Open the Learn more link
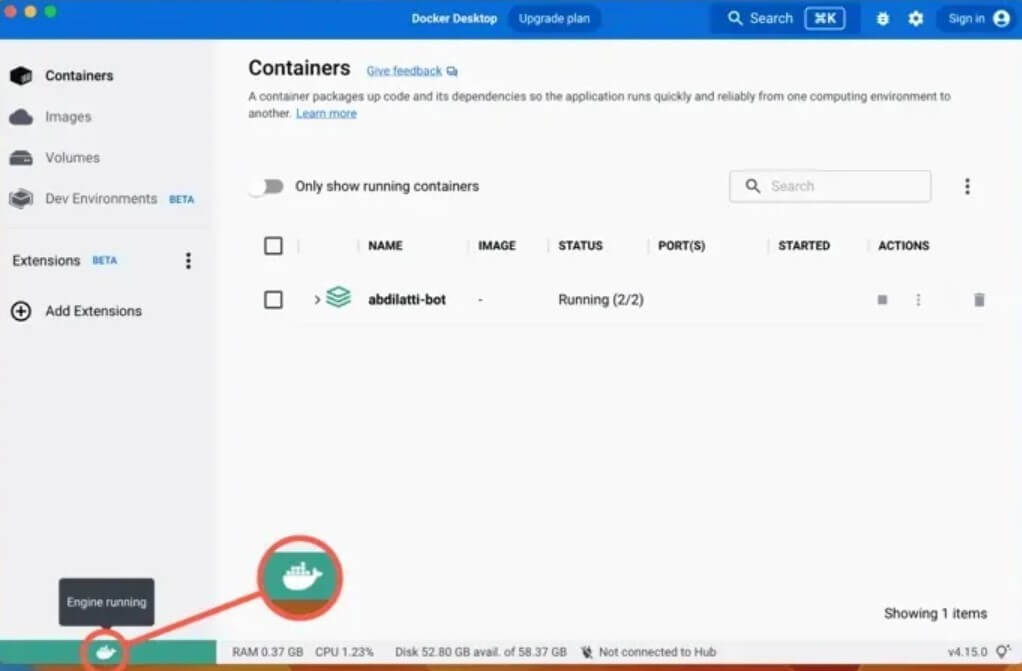Image resolution: width=1022 pixels, height=671 pixels. (326, 114)
